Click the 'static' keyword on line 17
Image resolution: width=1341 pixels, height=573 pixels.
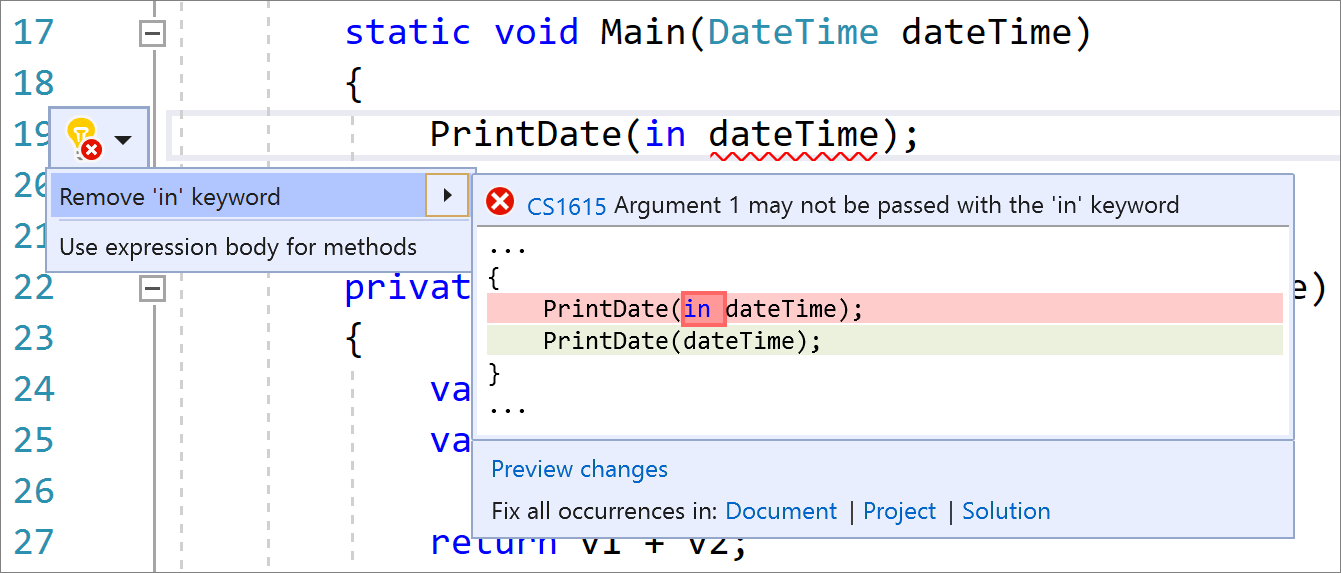point(407,32)
